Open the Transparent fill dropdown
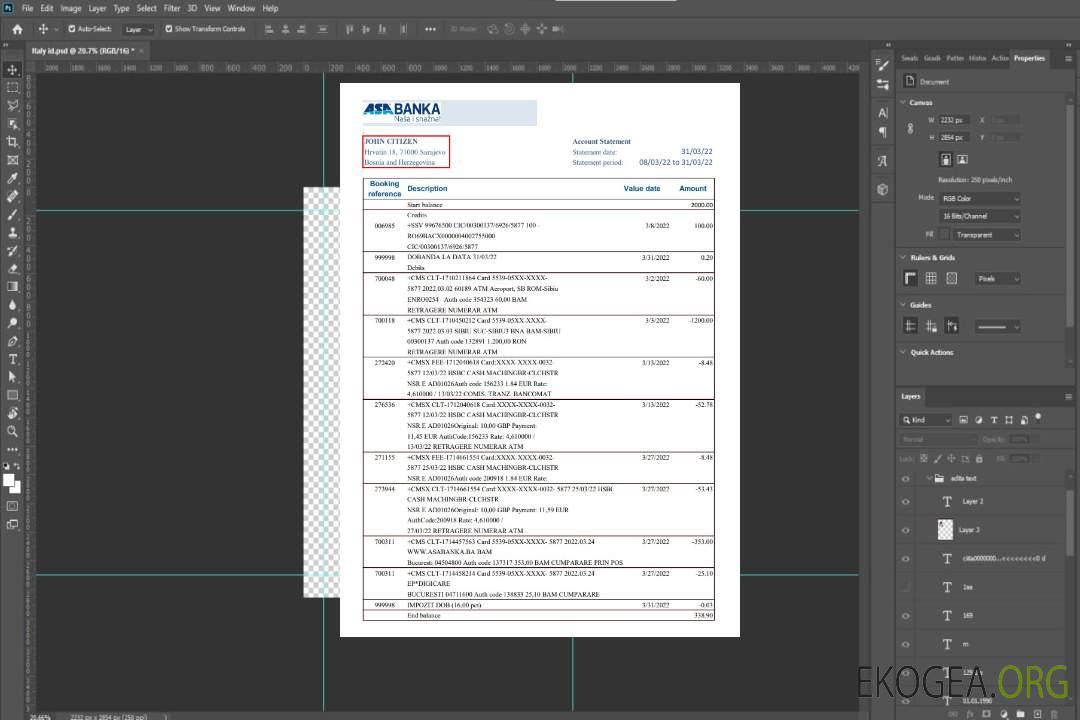The width and height of the screenshot is (1080, 720). (x=986, y=234)
